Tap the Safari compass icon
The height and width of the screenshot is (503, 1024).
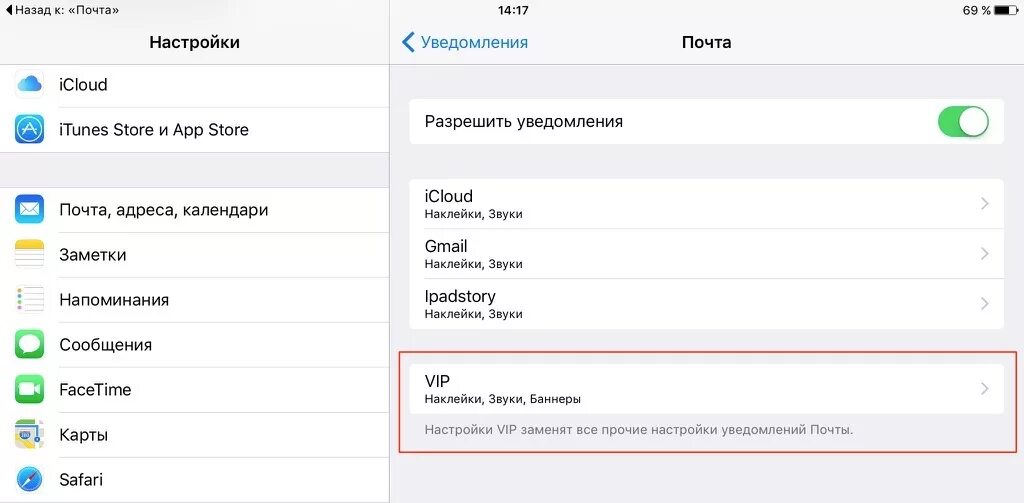(x=29, y=479)
